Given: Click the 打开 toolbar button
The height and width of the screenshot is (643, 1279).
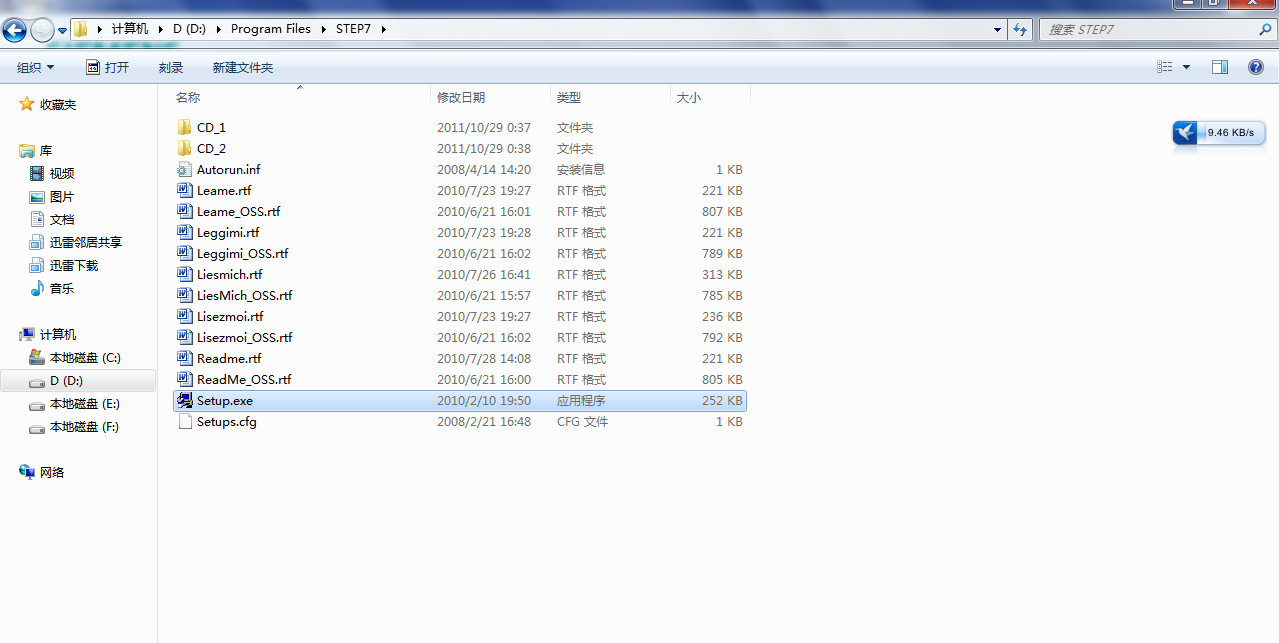Looking at the screenshot, I should tap(108, 68).
